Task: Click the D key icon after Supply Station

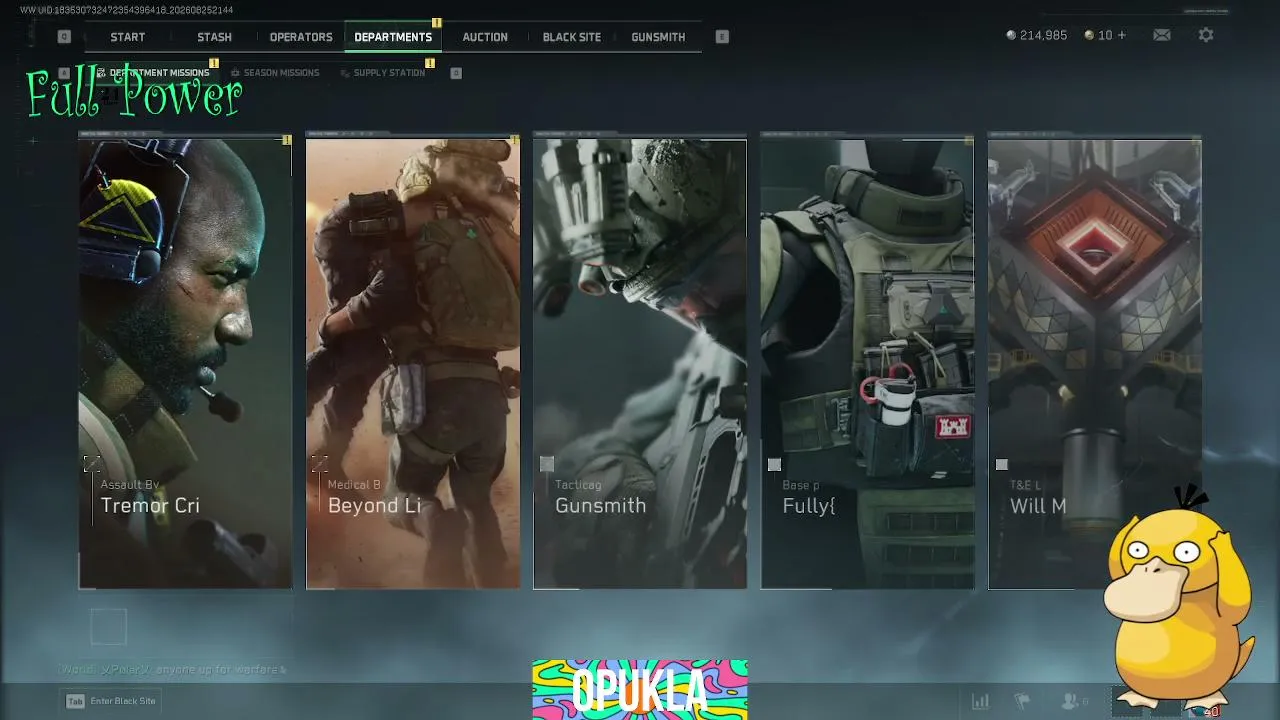Action: [x=456, y=73]
